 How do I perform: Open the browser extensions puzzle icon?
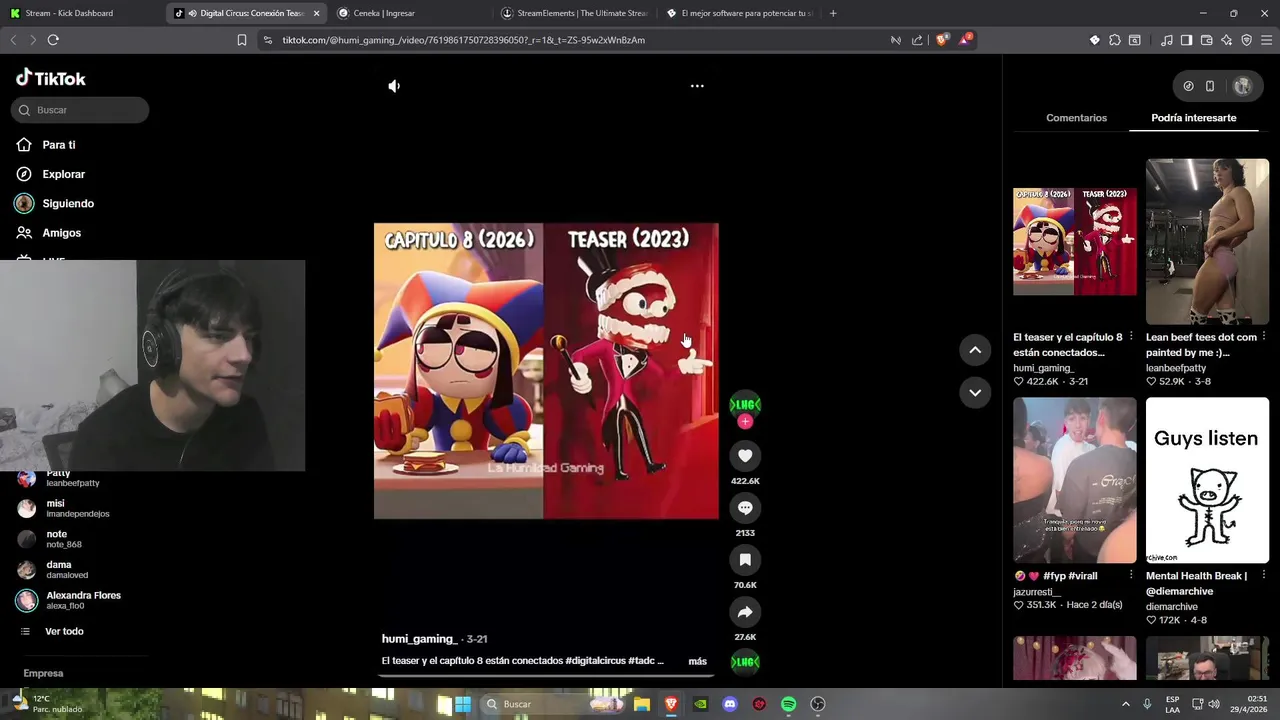pyautogui.click(x=1115, y=40)
